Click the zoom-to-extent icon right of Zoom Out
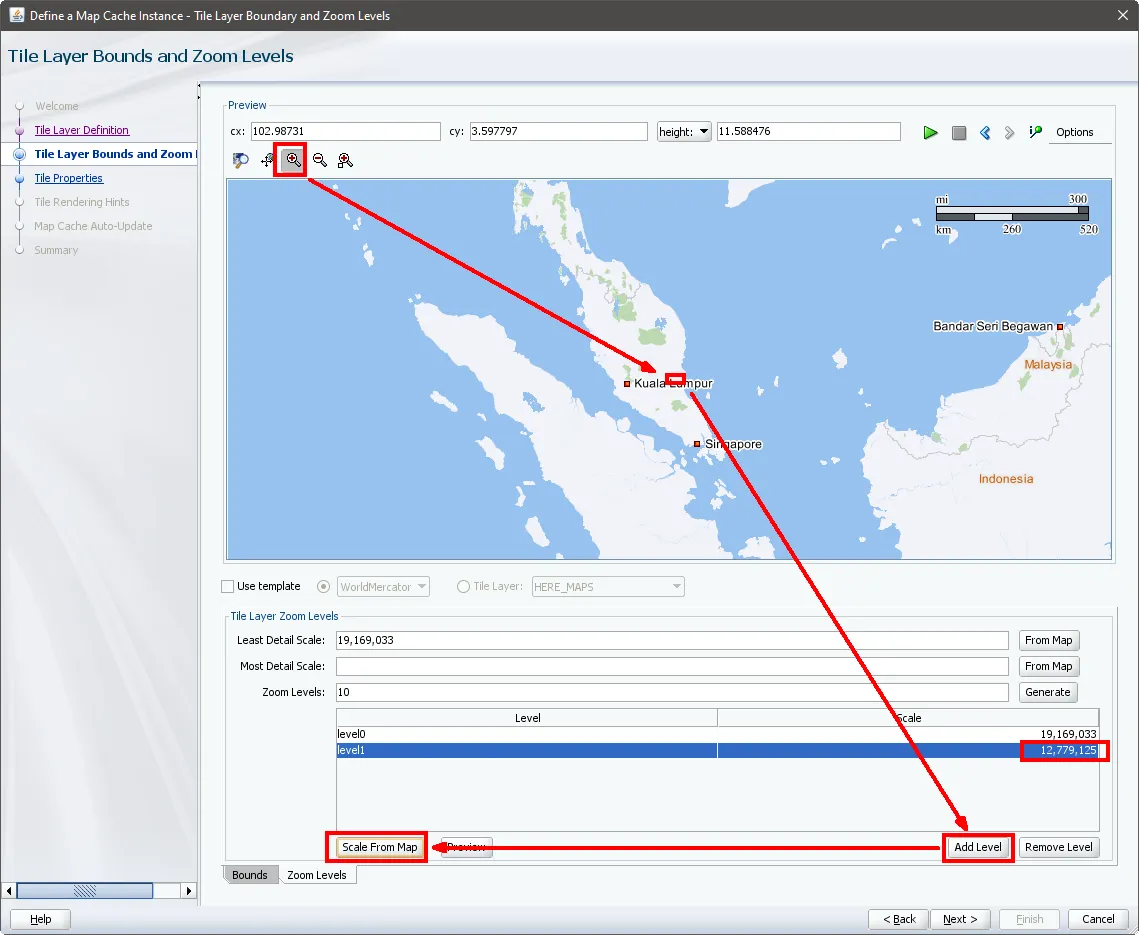The height and width of the screenshot is (935, 1139). pos(346,160)
